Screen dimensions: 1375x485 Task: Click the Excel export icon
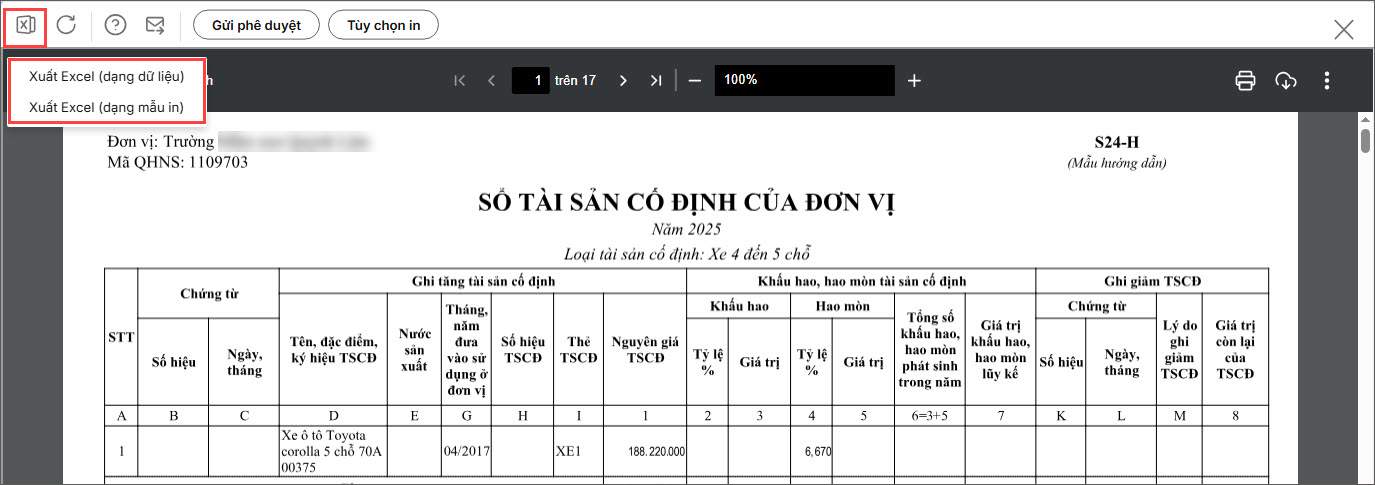click(26, 25)
